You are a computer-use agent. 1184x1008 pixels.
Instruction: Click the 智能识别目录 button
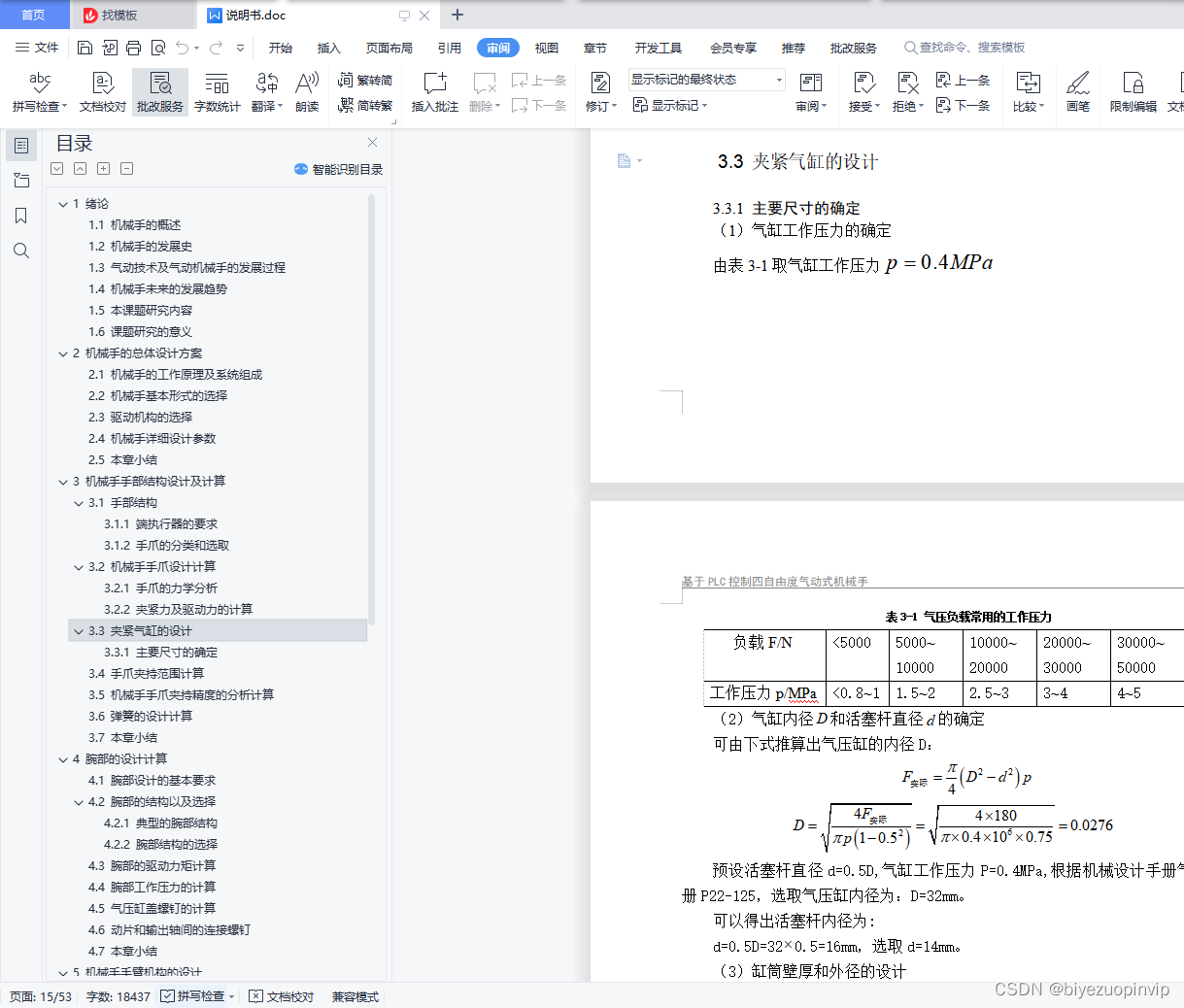[338, 169]
